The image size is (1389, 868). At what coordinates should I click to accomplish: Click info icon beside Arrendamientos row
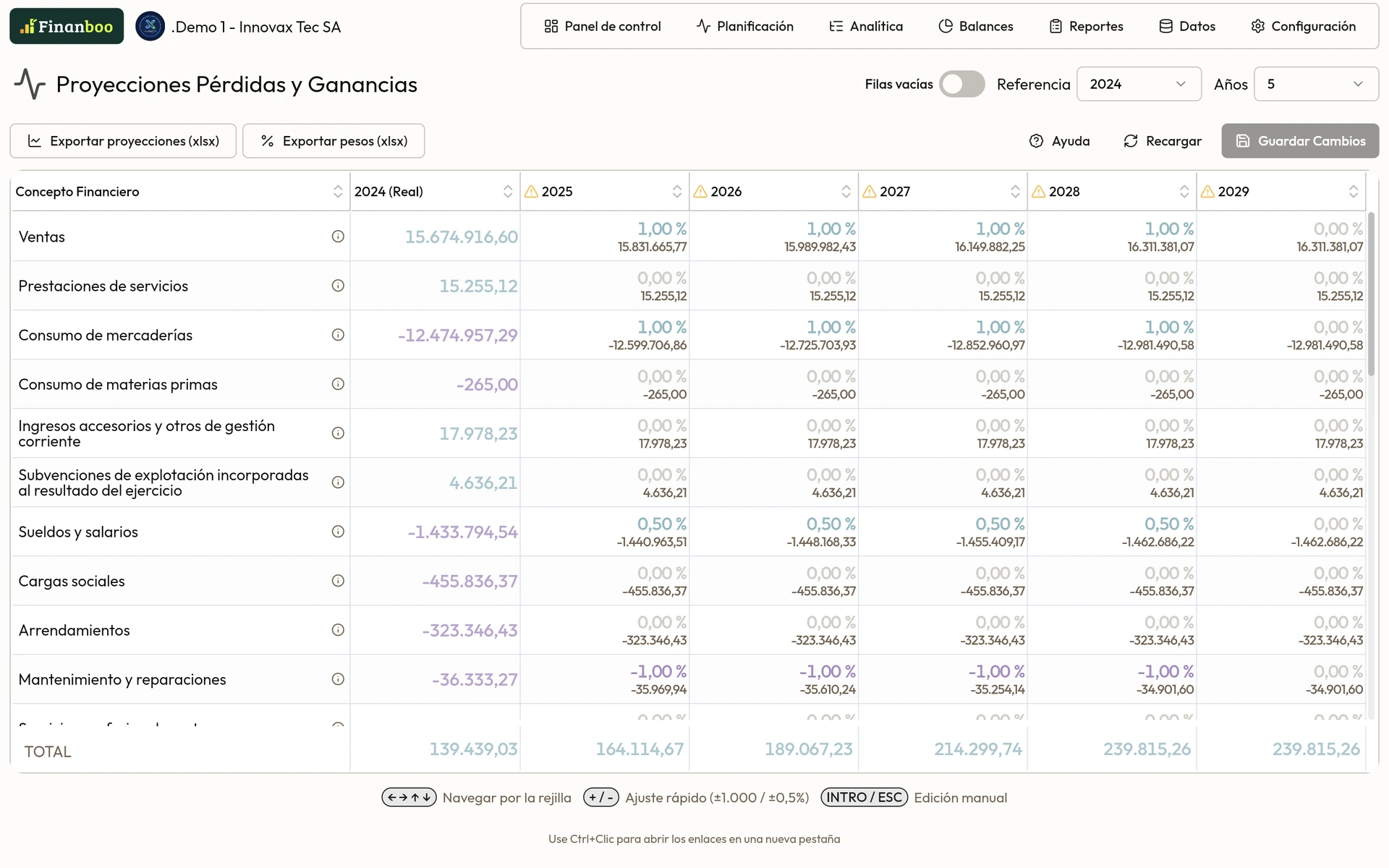(x=338, y=630)
